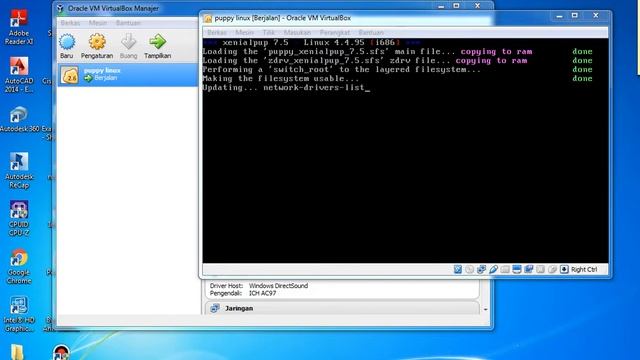The image size is (640, 360).
Task: Click 'Updating... network-drivers-list' console line
Action: [x=286, y=87]
